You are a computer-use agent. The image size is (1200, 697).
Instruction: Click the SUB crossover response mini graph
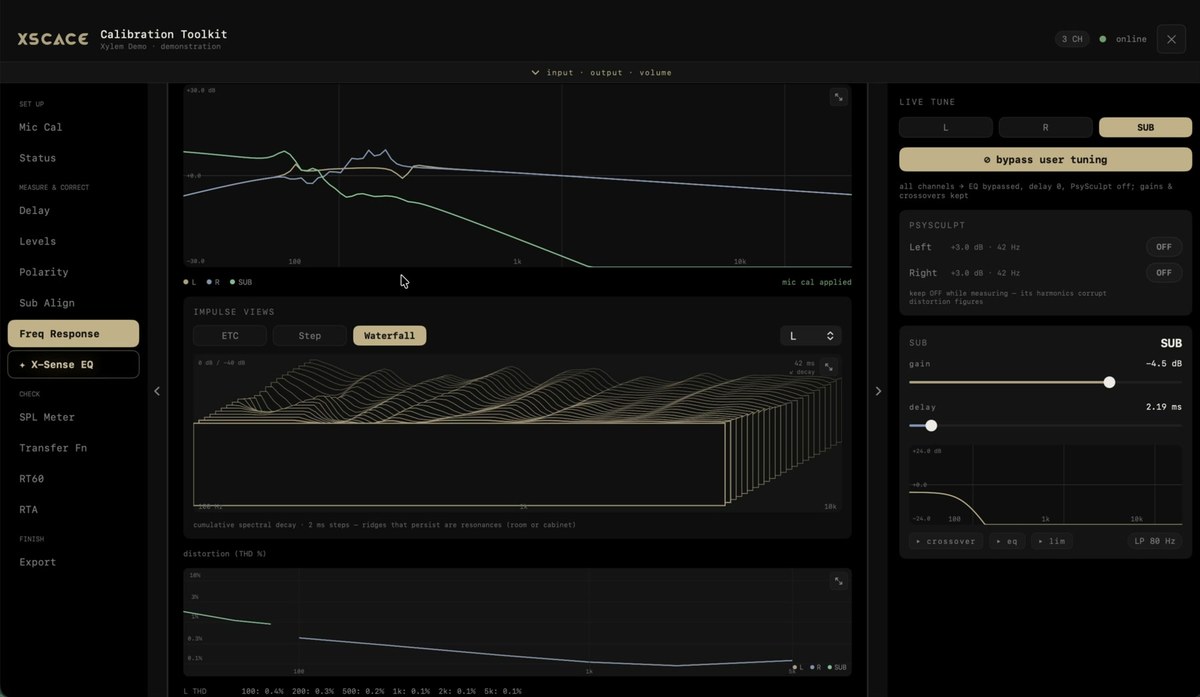click(1046, 485)
